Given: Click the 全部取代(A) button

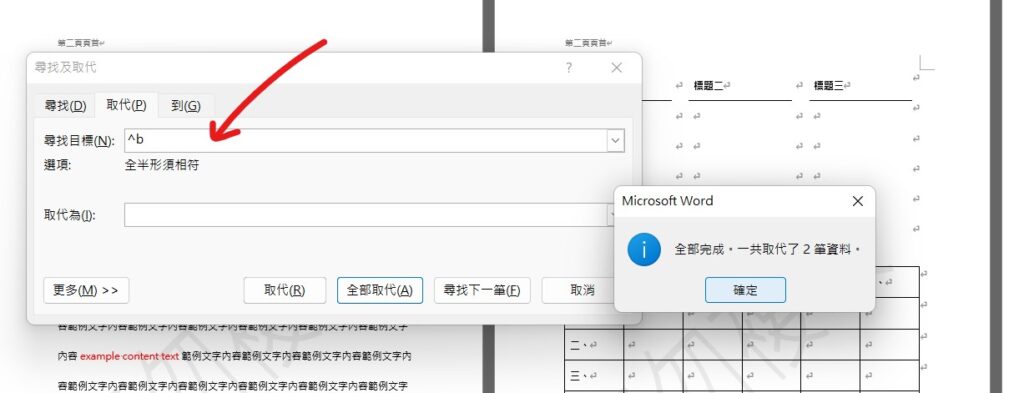Looking at the screenshot, I should [380, 291].
